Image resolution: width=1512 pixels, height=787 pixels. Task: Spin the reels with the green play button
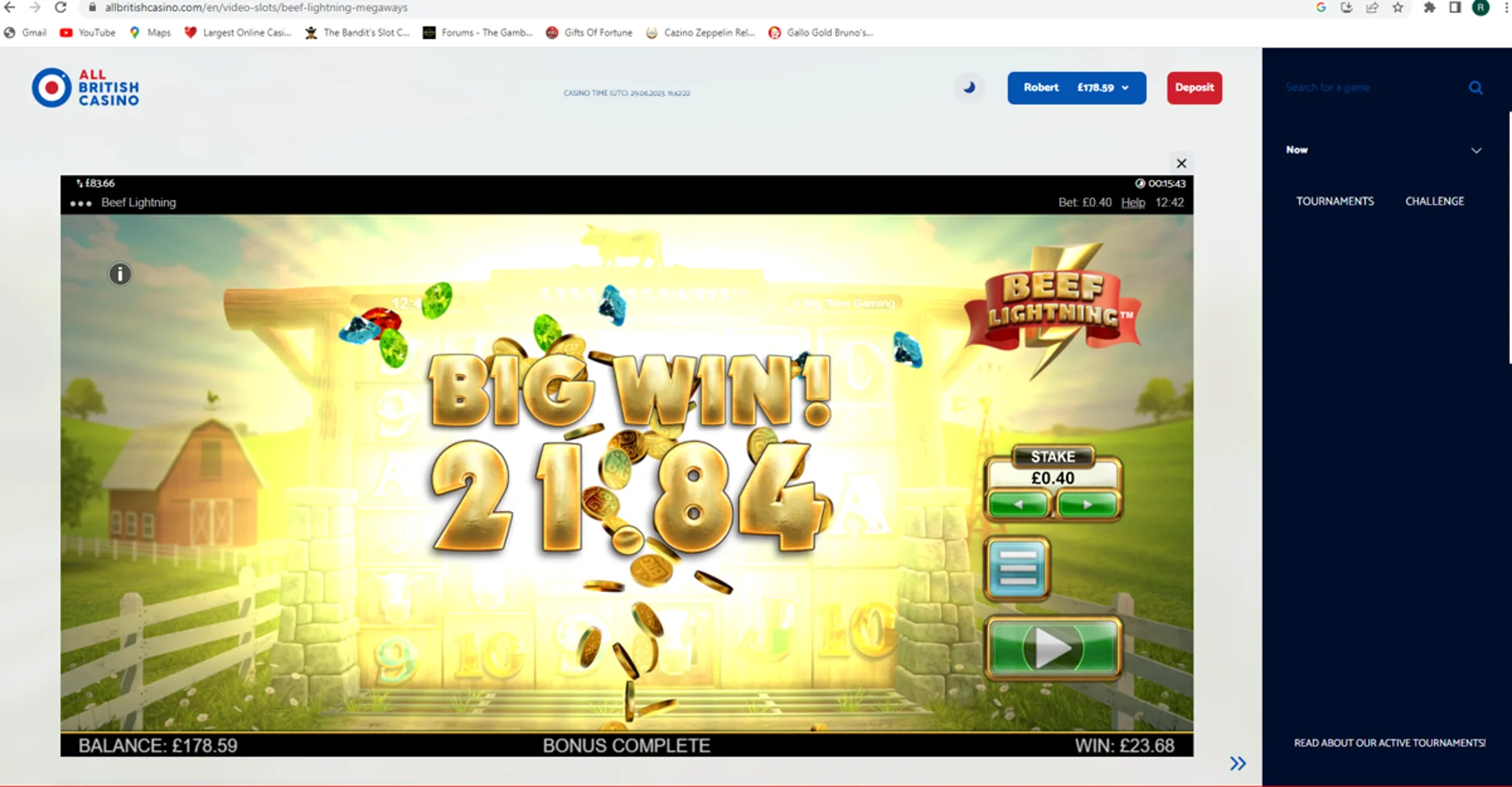[1053, 648]
